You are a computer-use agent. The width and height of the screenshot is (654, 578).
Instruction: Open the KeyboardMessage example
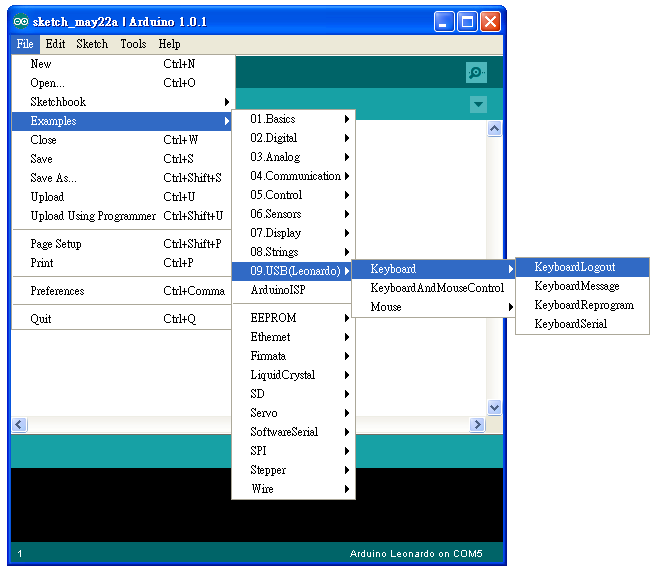point(583,286)
